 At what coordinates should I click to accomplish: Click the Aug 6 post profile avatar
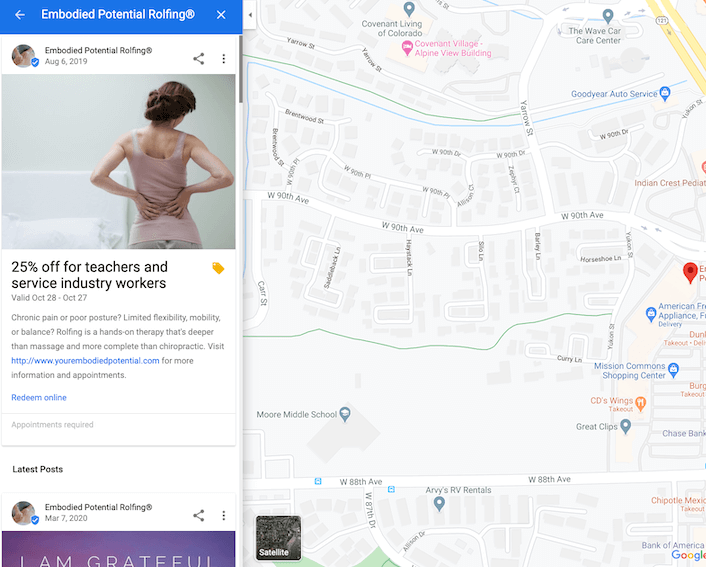[23, 56]
